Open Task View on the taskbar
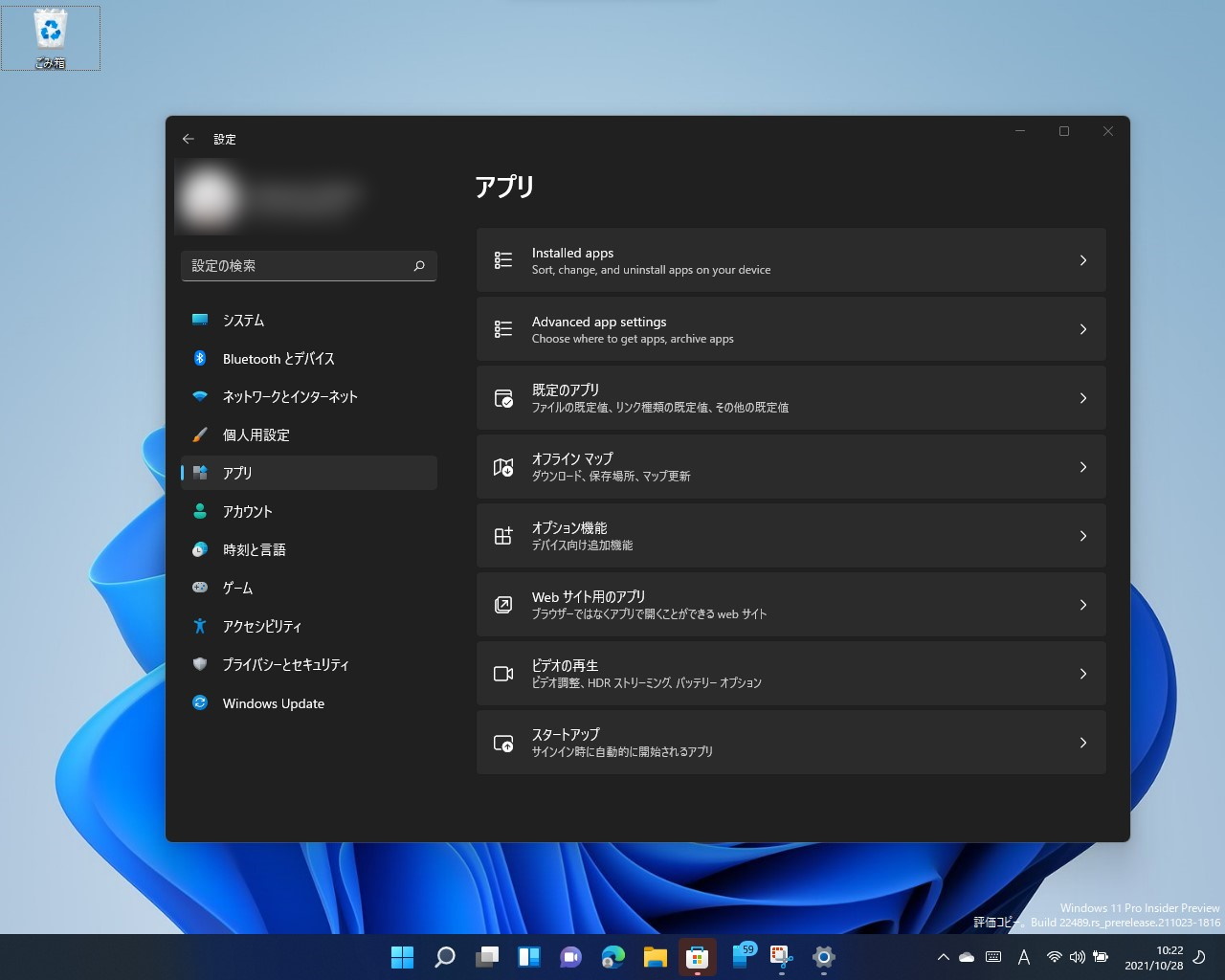The image size is (1225, 980). [486, 957]
